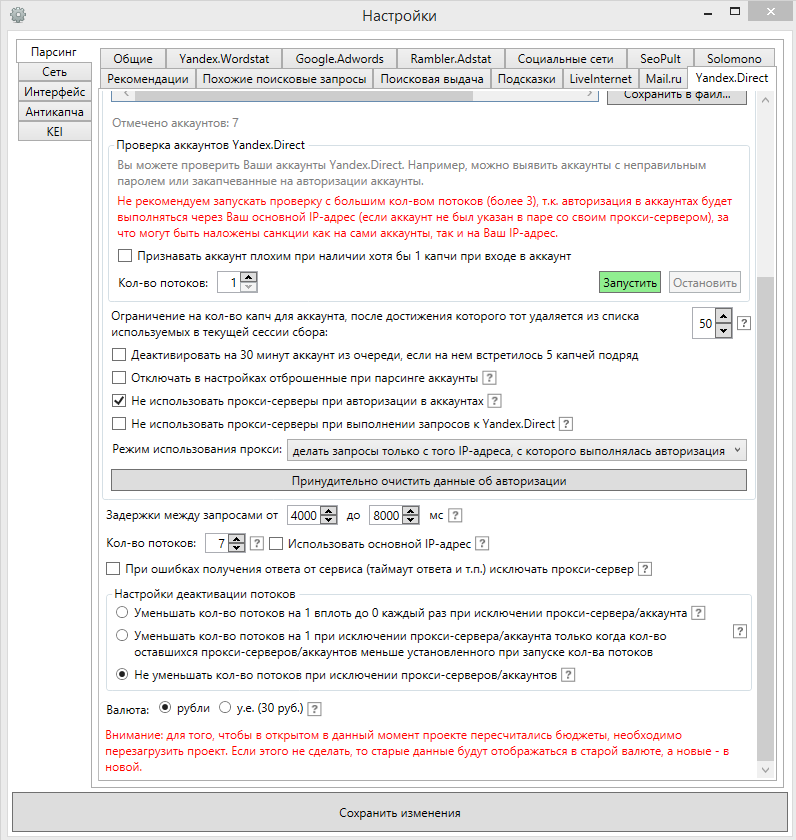Increase minimum delay 4000 value
Viewport: 796px width, 840px height.
tap(329, 511)
